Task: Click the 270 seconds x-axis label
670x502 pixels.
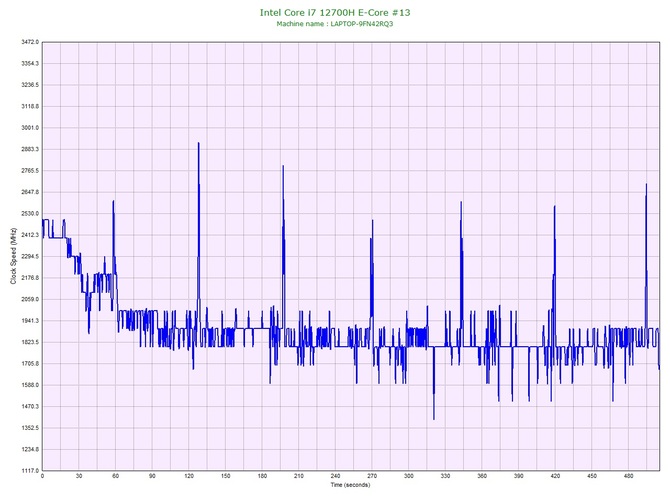Action: pyautogui.click(x=372, y=476)
